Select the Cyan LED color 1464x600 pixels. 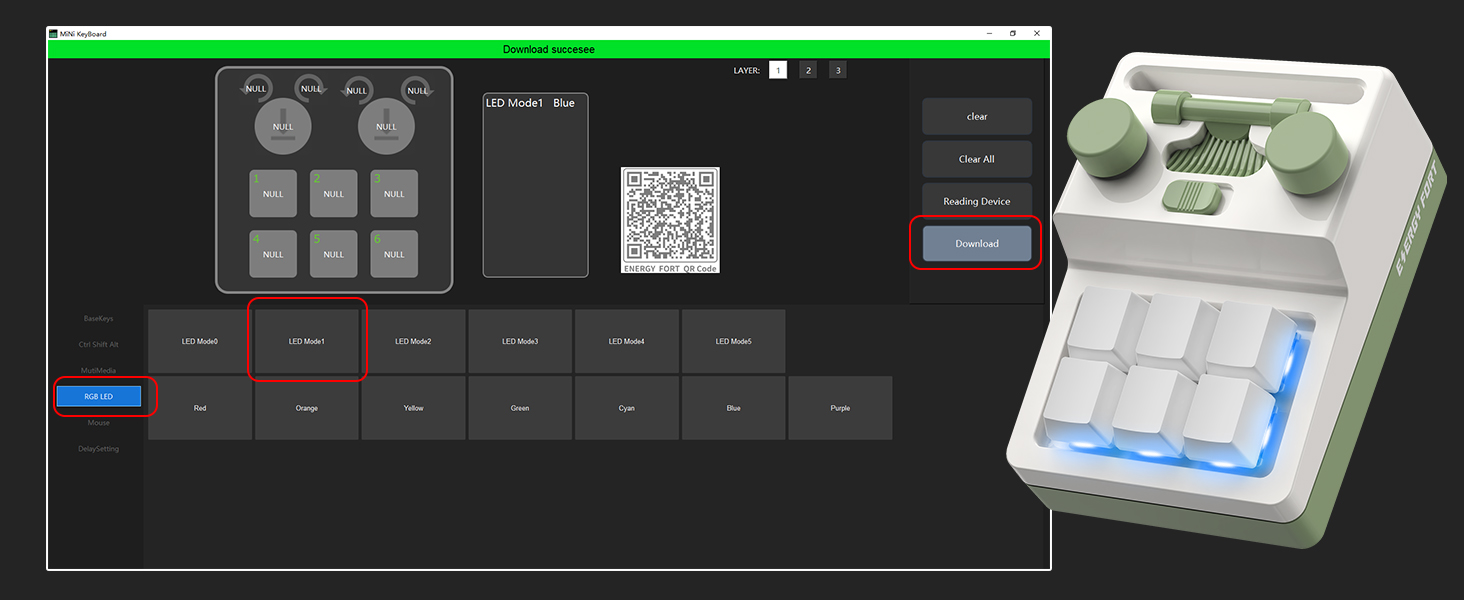[x=626, y=407]
